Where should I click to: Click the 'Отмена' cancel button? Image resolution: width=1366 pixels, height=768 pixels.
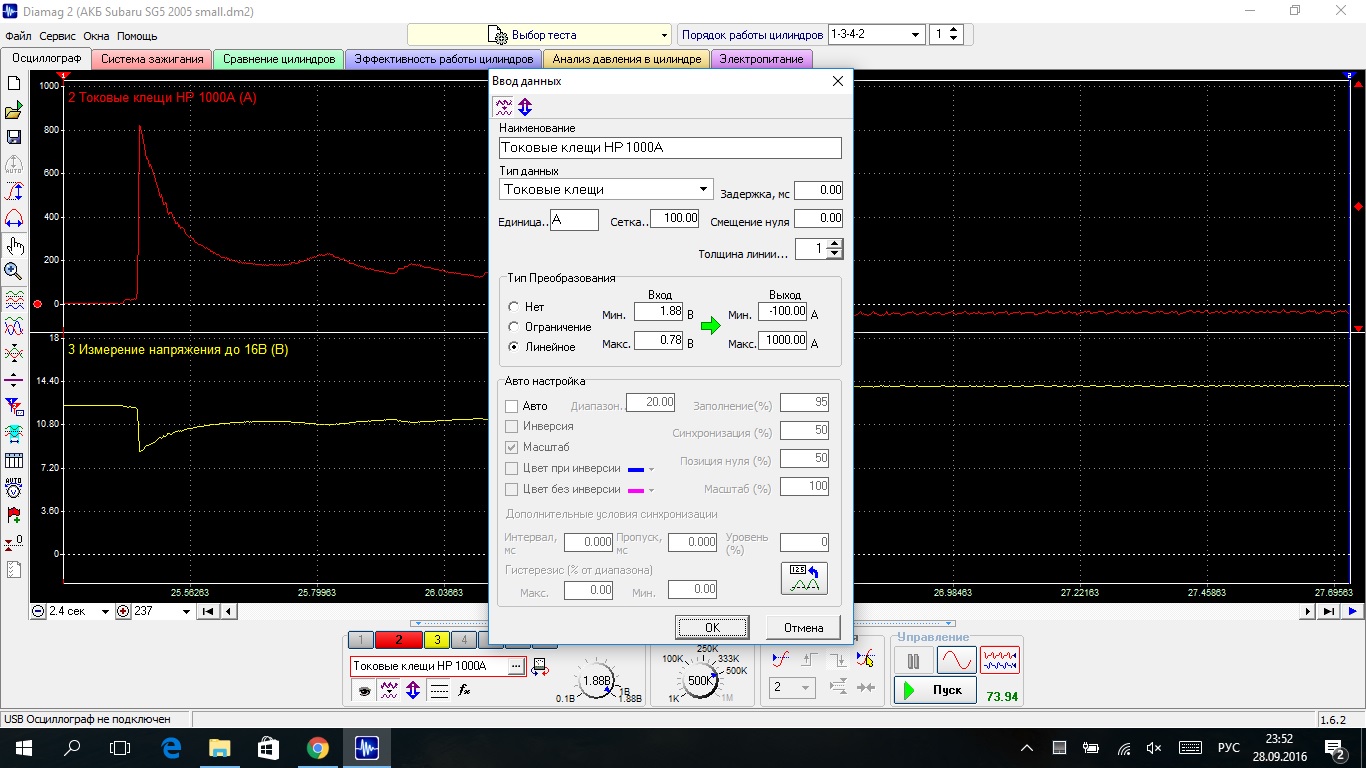pos(803,627)
